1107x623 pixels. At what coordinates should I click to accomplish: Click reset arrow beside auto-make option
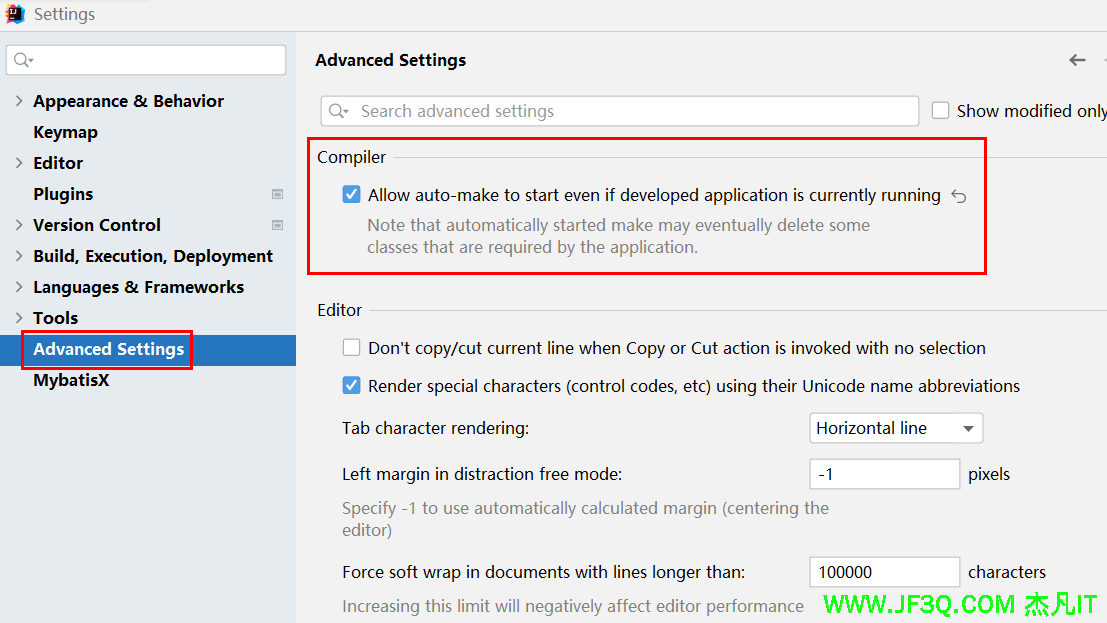tap(958, 196)
